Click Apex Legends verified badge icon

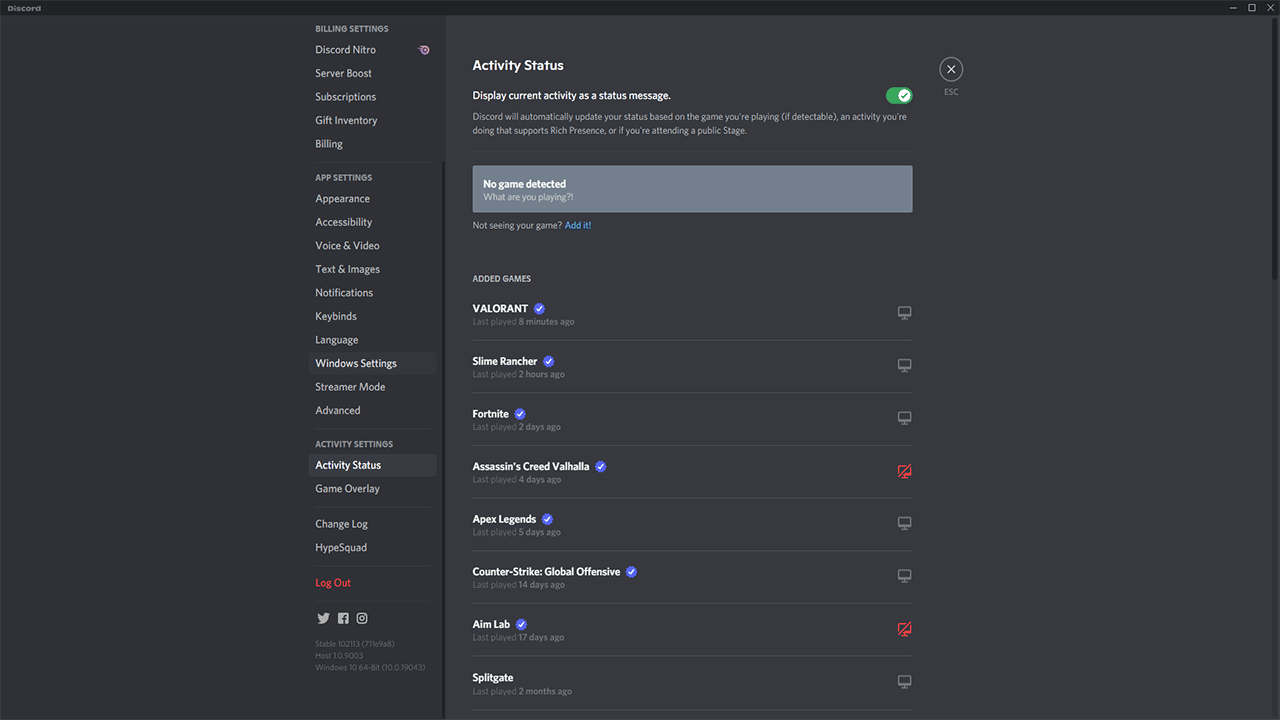[x=547, y=519]
